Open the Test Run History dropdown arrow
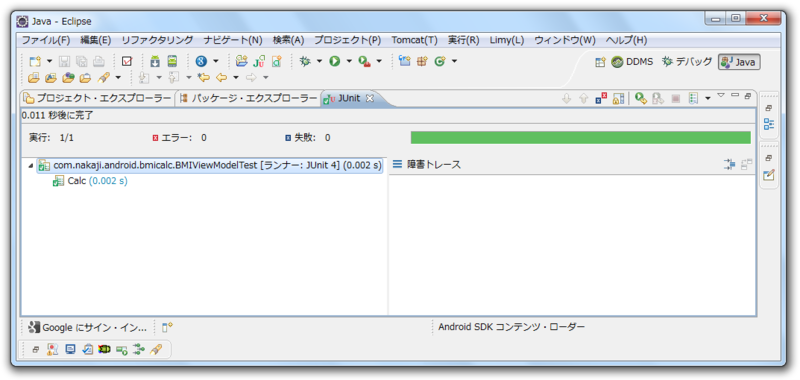This screenshot has height=380, width=800. [x=708, y=98]
